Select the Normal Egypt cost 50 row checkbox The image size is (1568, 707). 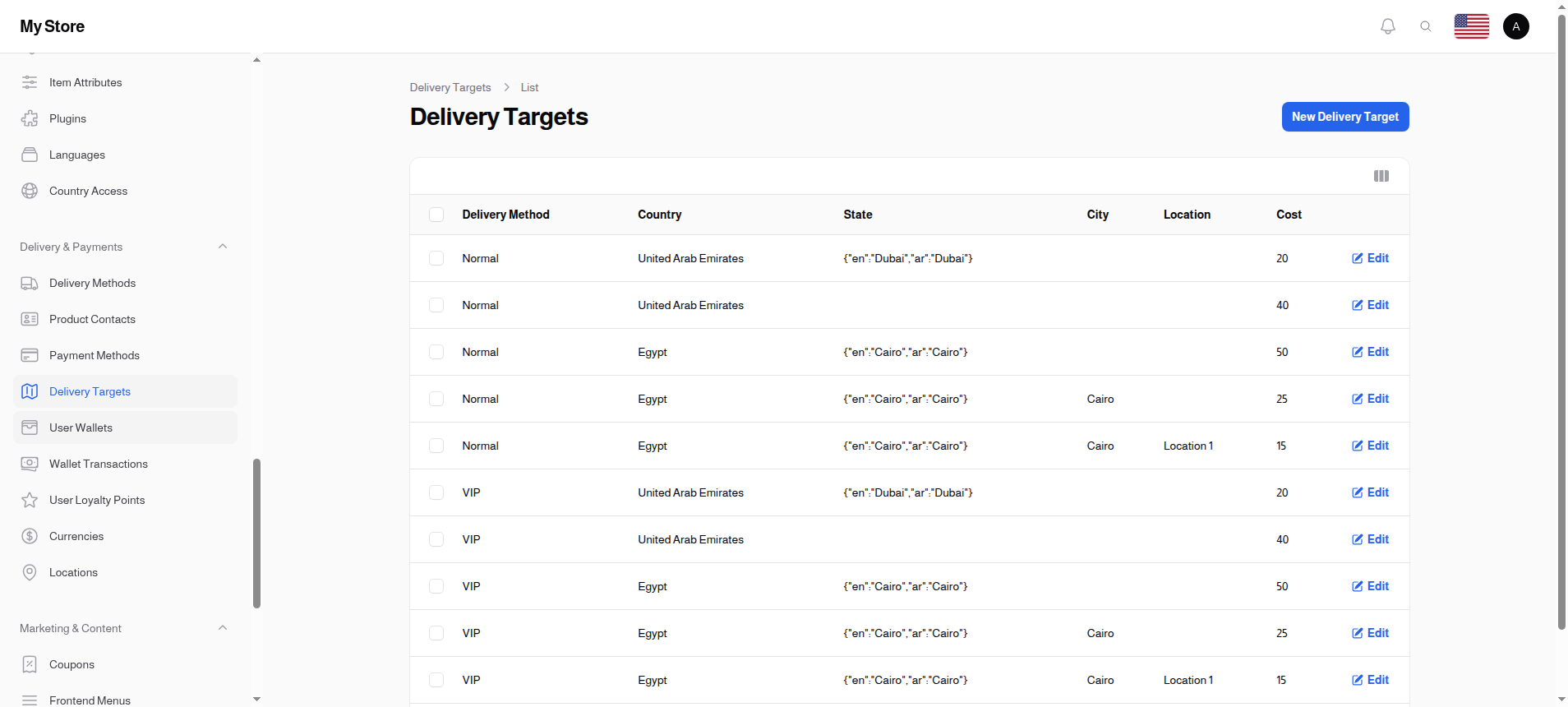click(436, 352)
